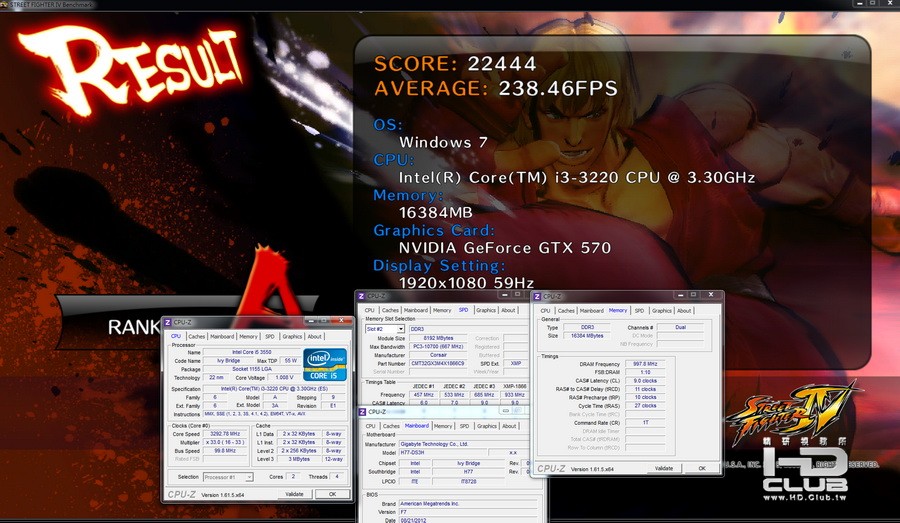Click the '16384 MBytes' memory size field

coord(587,335)
